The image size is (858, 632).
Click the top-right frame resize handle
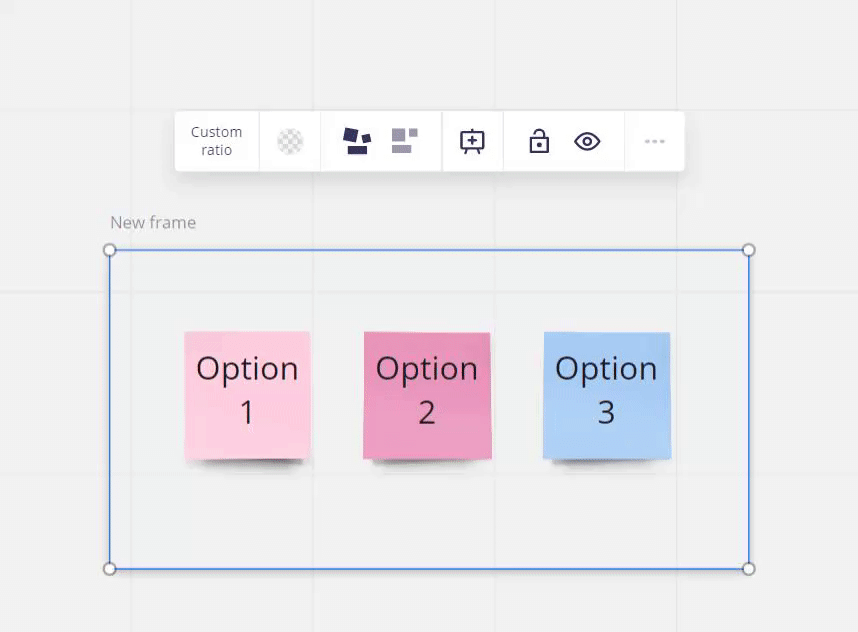[748, 250]
